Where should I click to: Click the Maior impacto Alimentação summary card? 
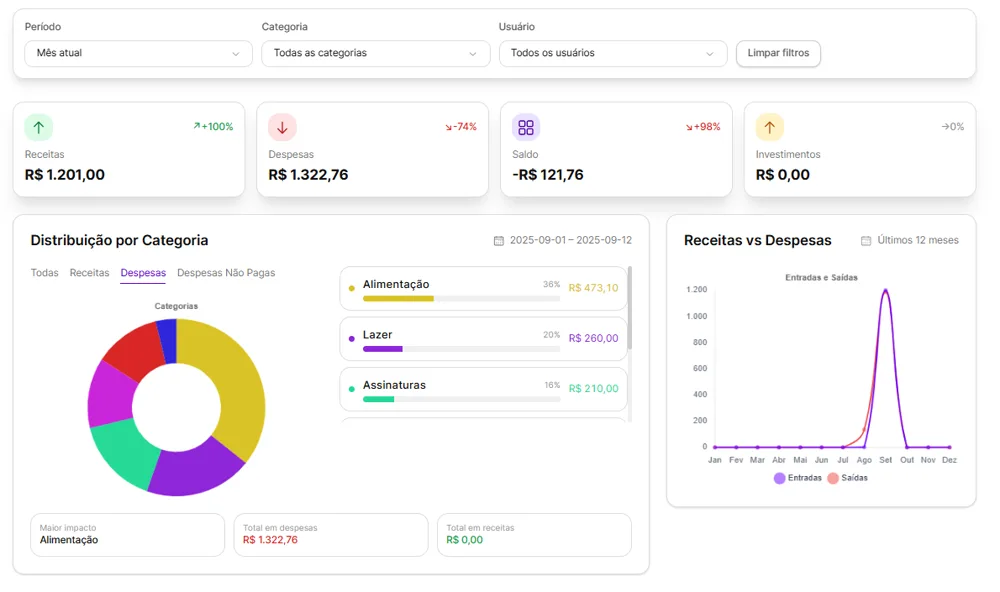coord(128,535)
